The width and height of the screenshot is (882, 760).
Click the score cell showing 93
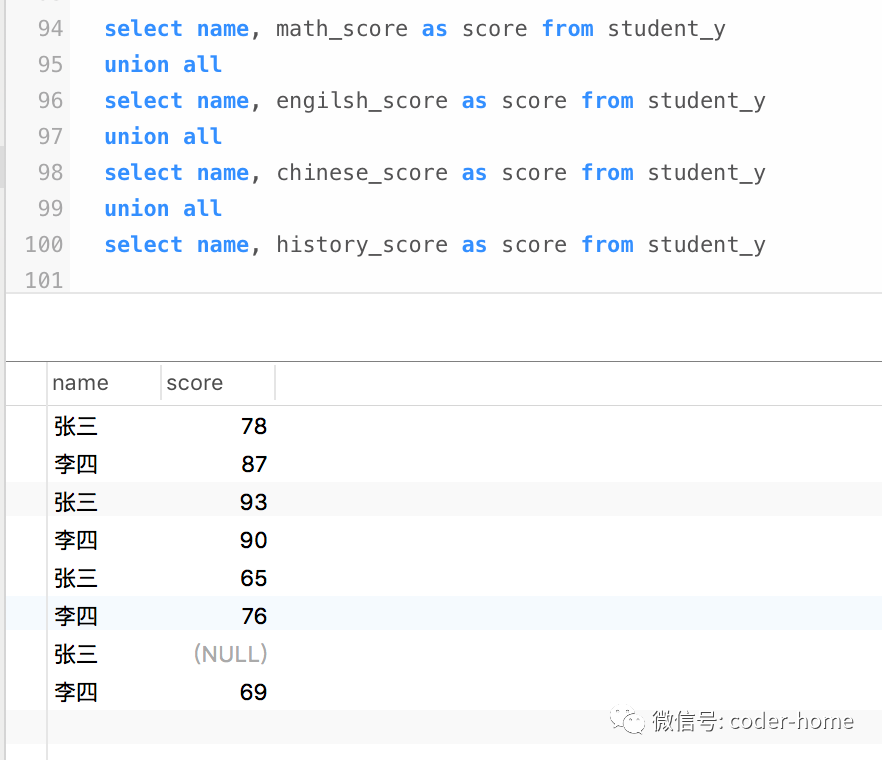[253, 502]
